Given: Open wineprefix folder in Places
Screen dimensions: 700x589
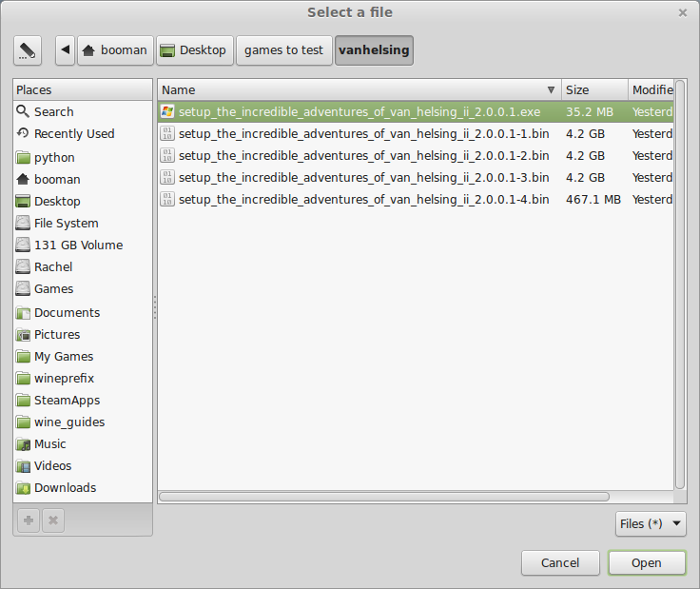Looking at the screenshot, I should (x=82, y=378).
